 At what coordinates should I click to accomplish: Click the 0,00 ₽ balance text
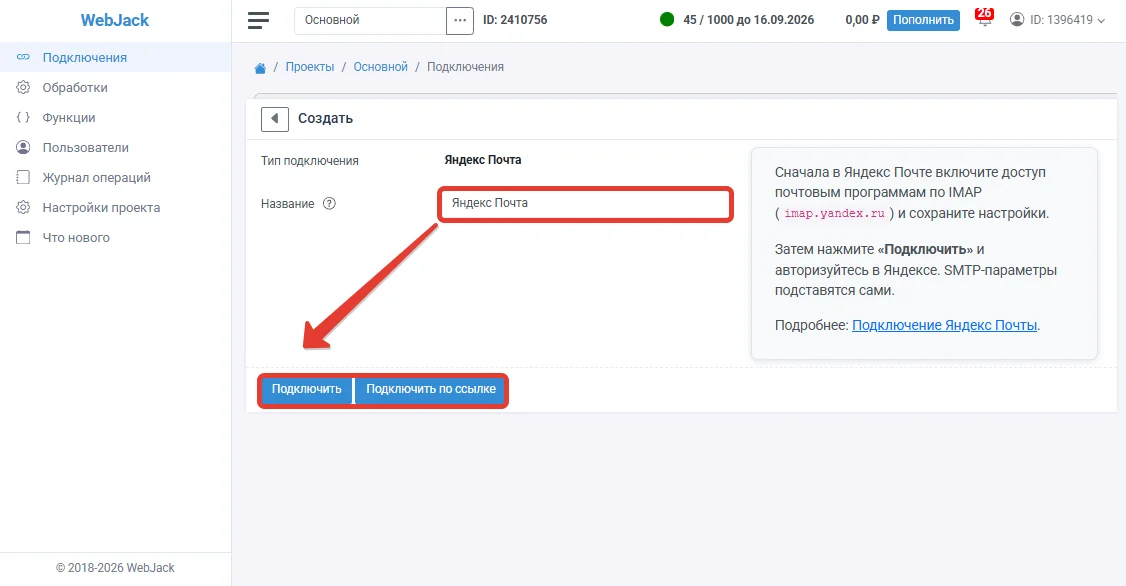pyautogui.click(x=862, y=20)
